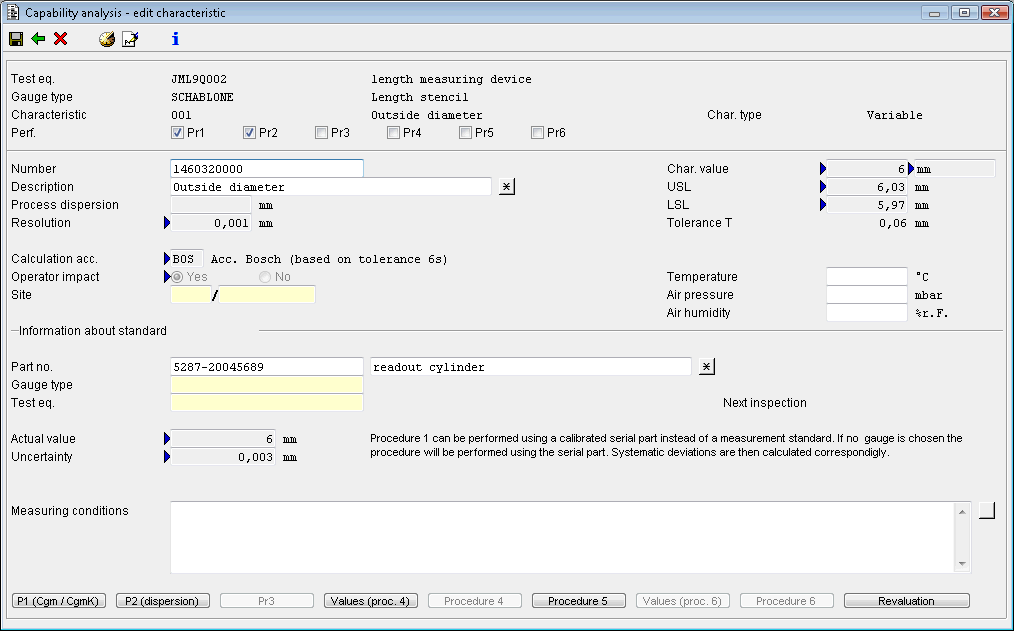Toggle the Pr1 checkbox
The width and height of the screenshot is (1014, 631).
[177, 133]
